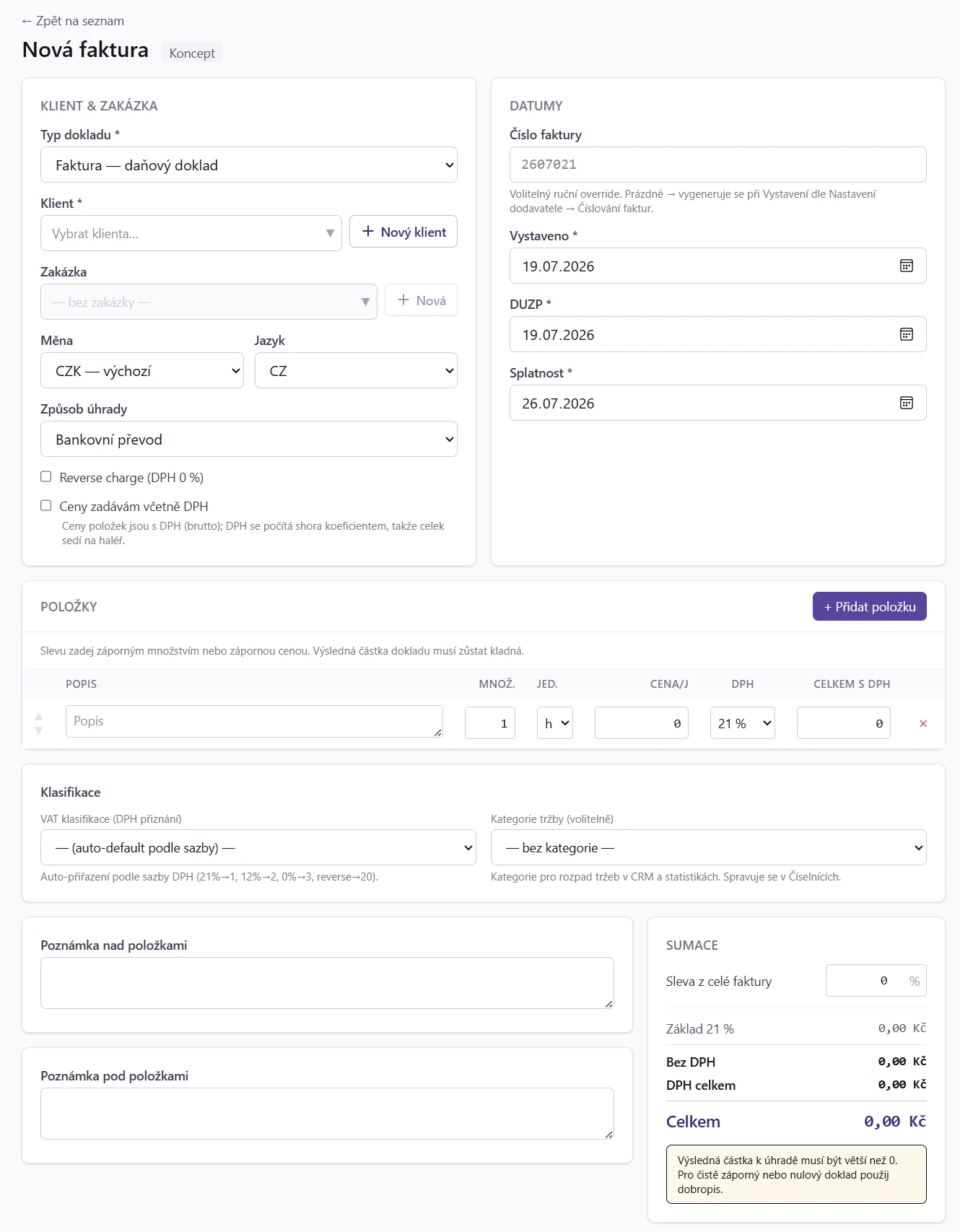This screenshot has height=1232, width=960.
Task: Tick Ceny zadávám včetně DPH checkbox
Action: click(x=46, y=505)
